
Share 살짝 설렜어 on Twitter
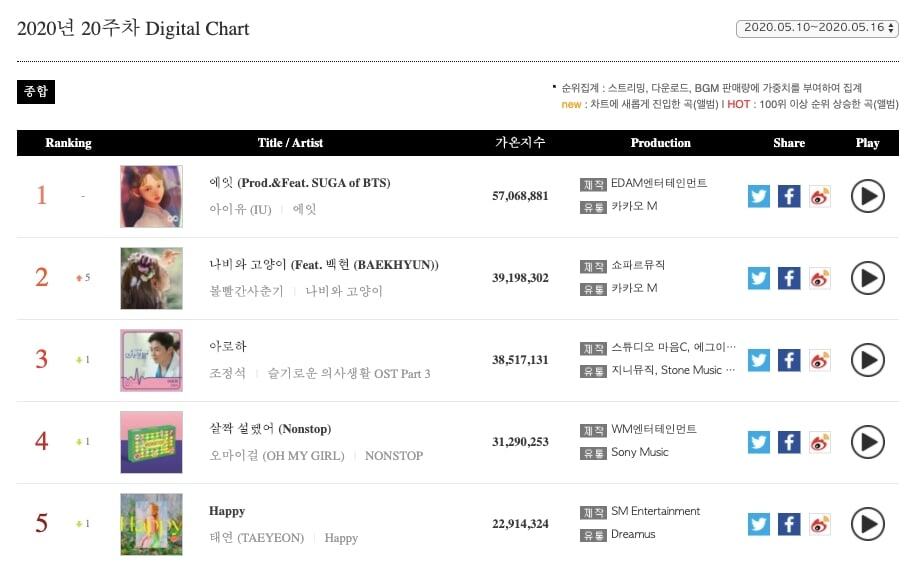click(759, 442)
